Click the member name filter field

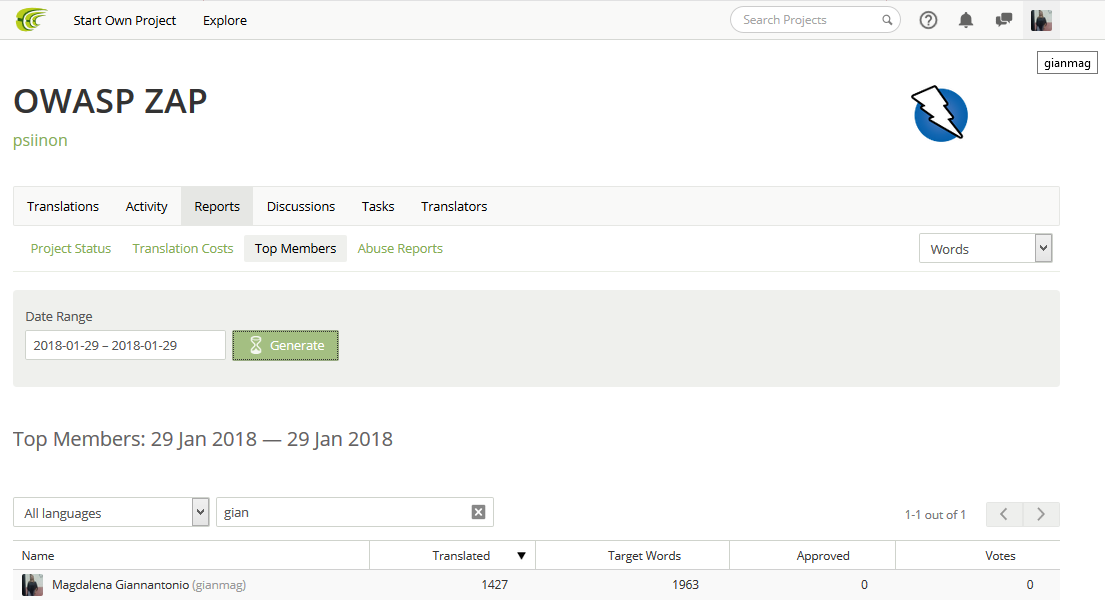tap(354, 513)
